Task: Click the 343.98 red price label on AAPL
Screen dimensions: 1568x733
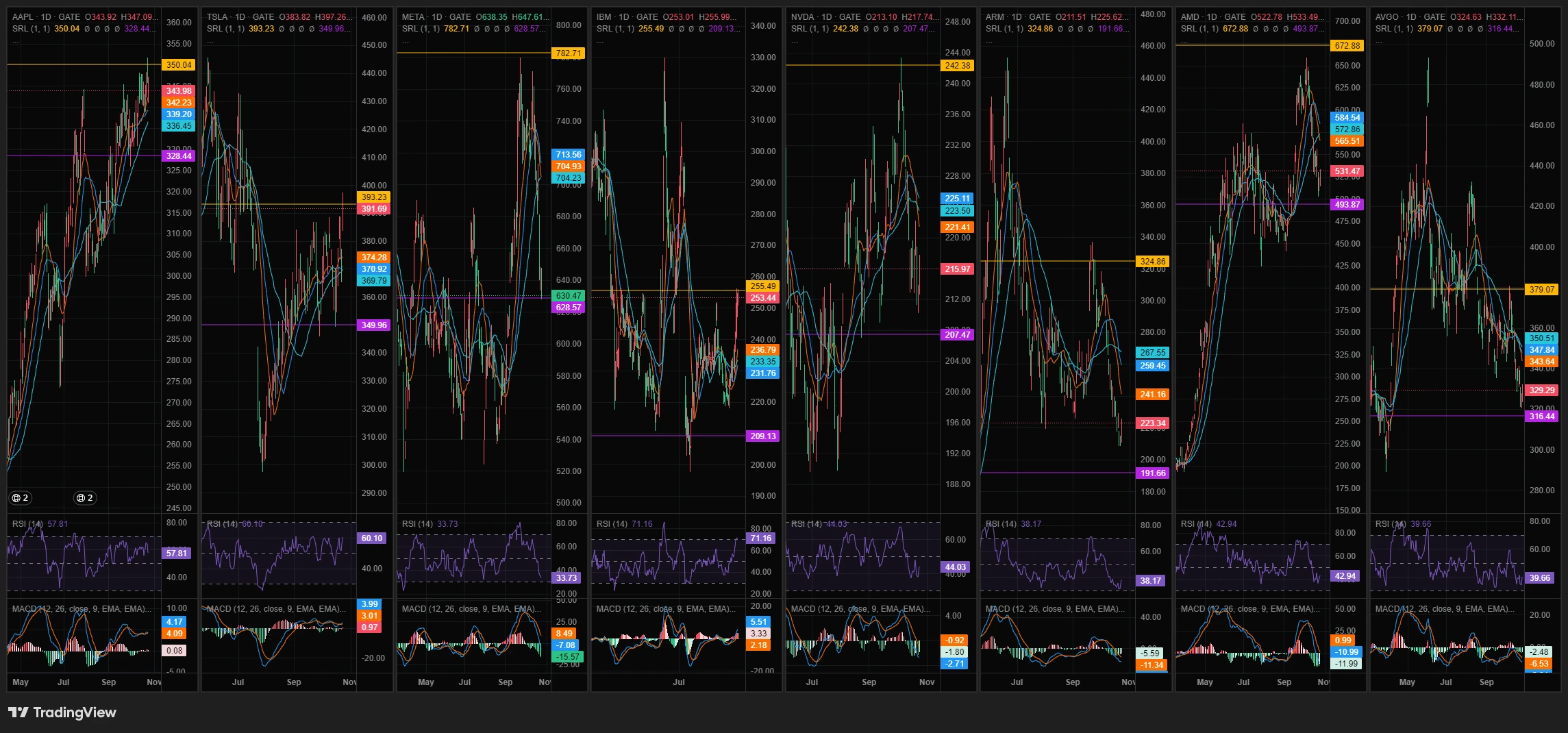Action: coord(179,91)
